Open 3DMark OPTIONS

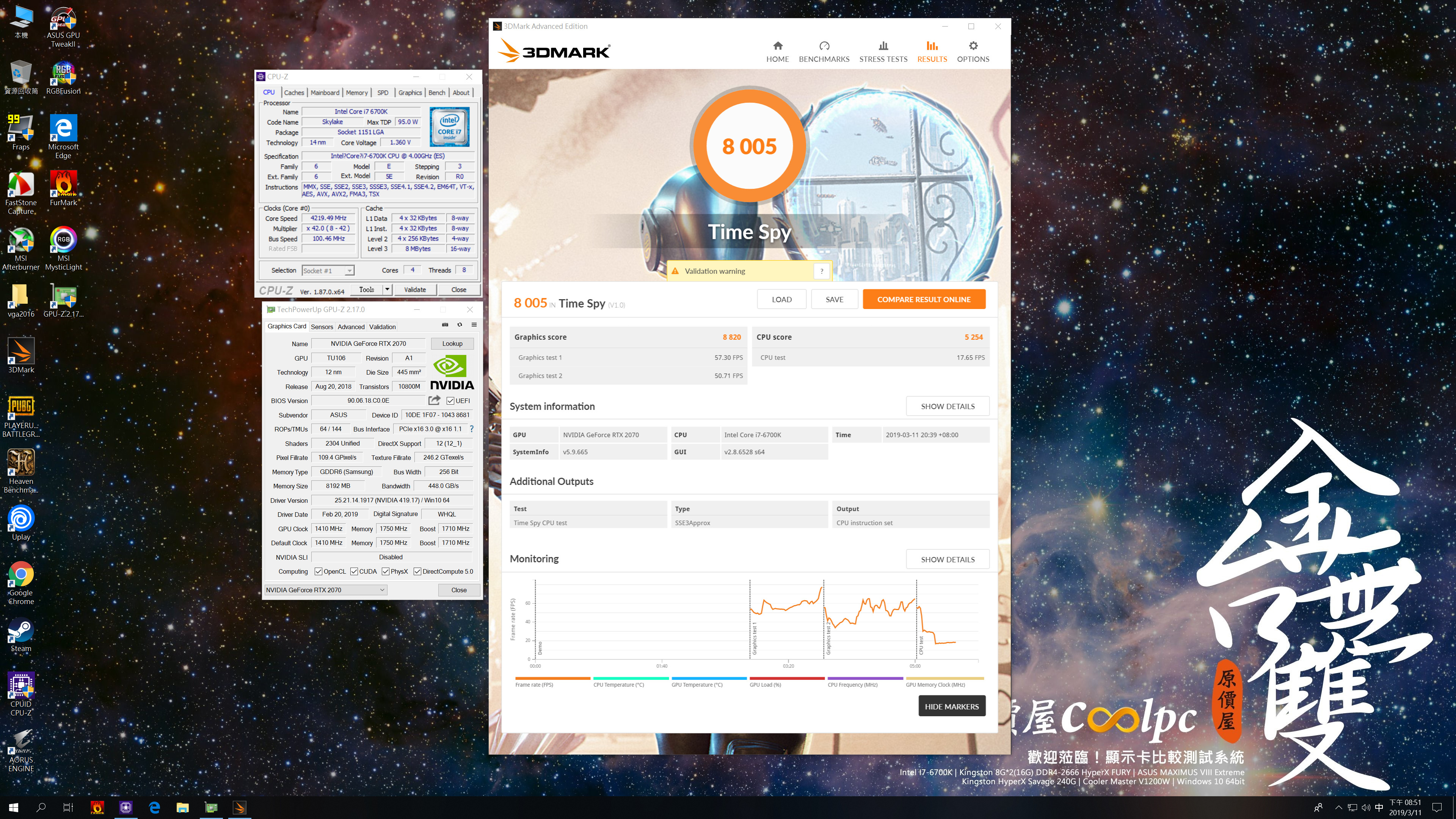click(x=973, y=52)
